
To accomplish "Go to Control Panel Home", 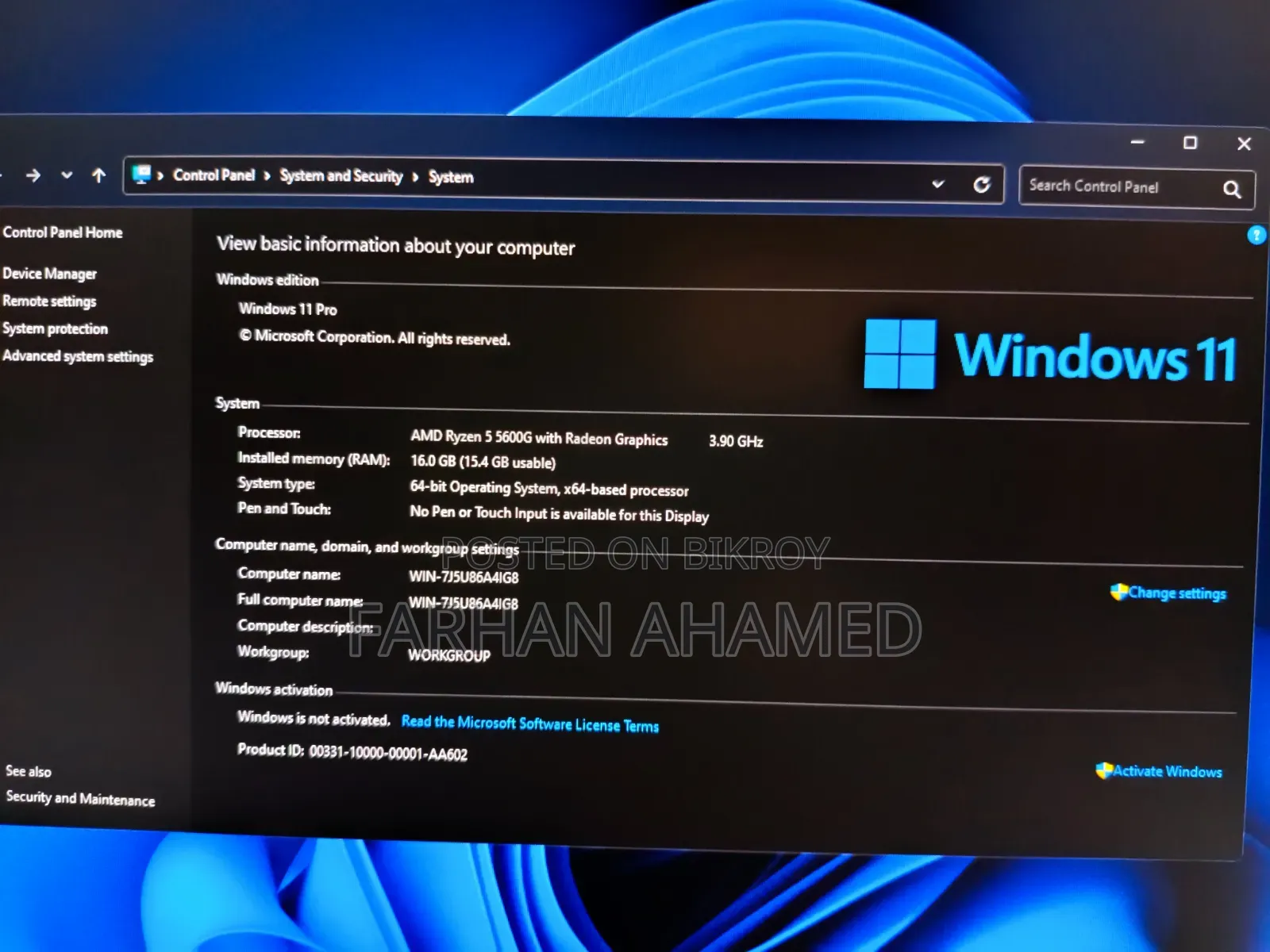I will [63, 232].
